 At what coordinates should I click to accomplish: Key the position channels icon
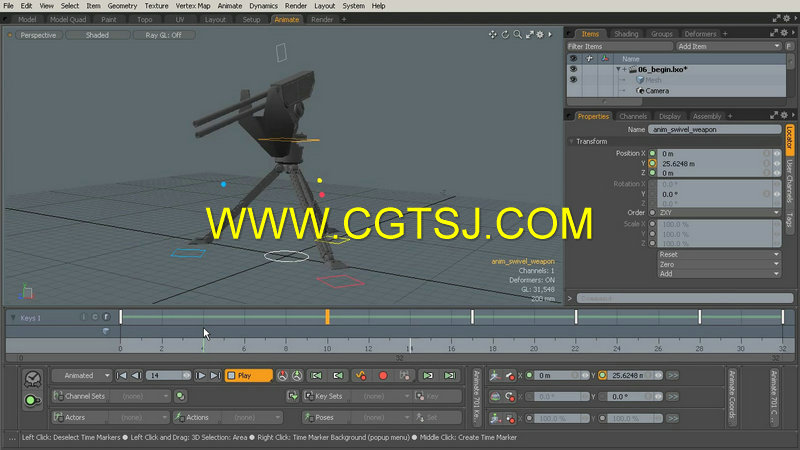point(510,376)
